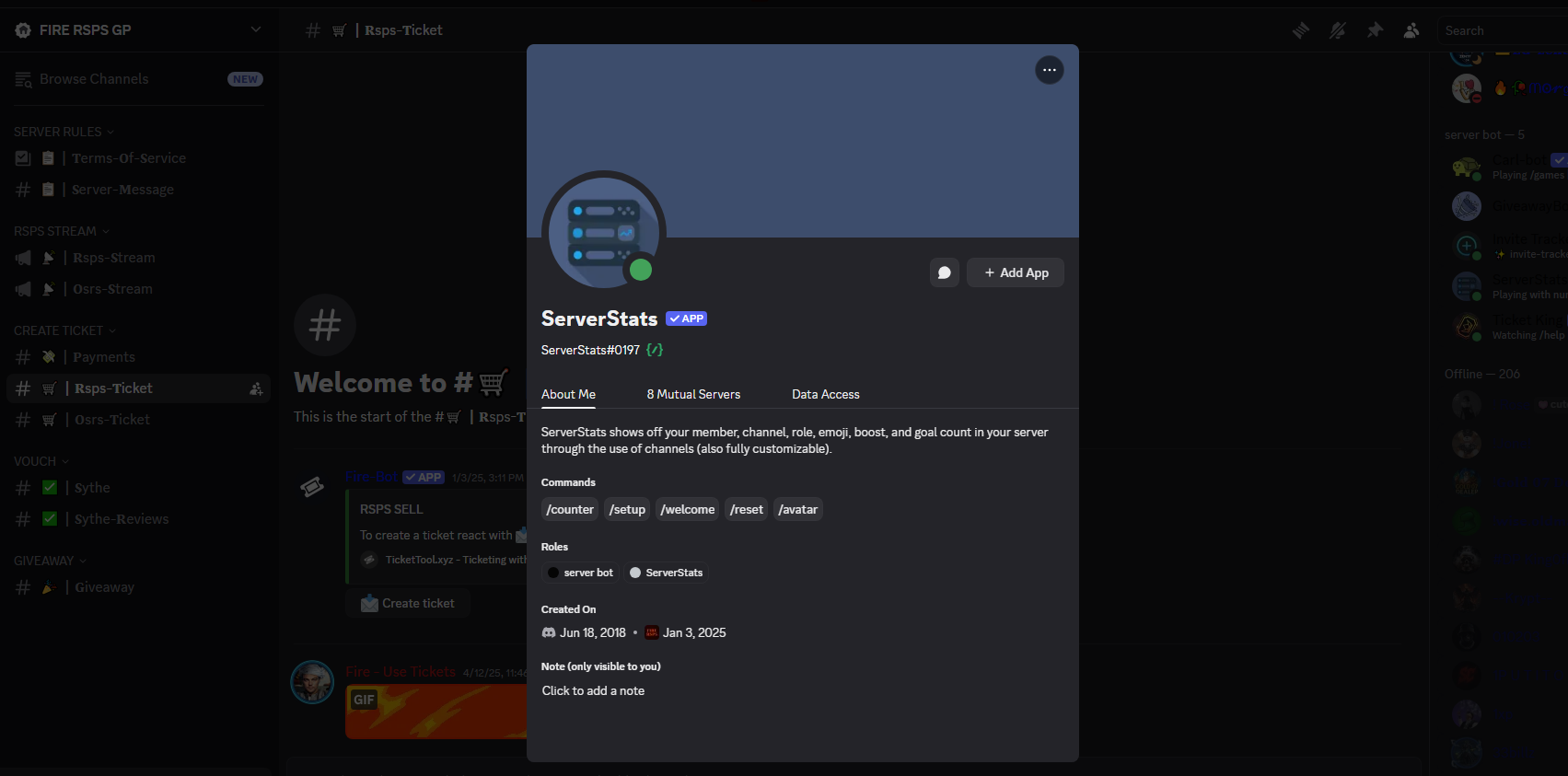Screen dimensions: 1568x776
Task: Click the rules checkbox icon beside Terms-Of-Service
Action: coord(23,158)
